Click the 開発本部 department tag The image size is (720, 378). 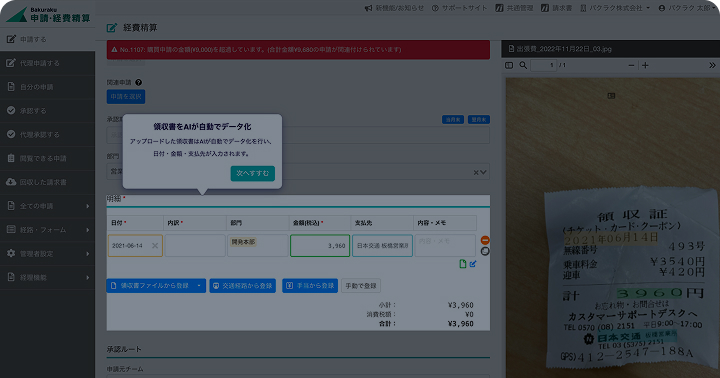point(243,242)
